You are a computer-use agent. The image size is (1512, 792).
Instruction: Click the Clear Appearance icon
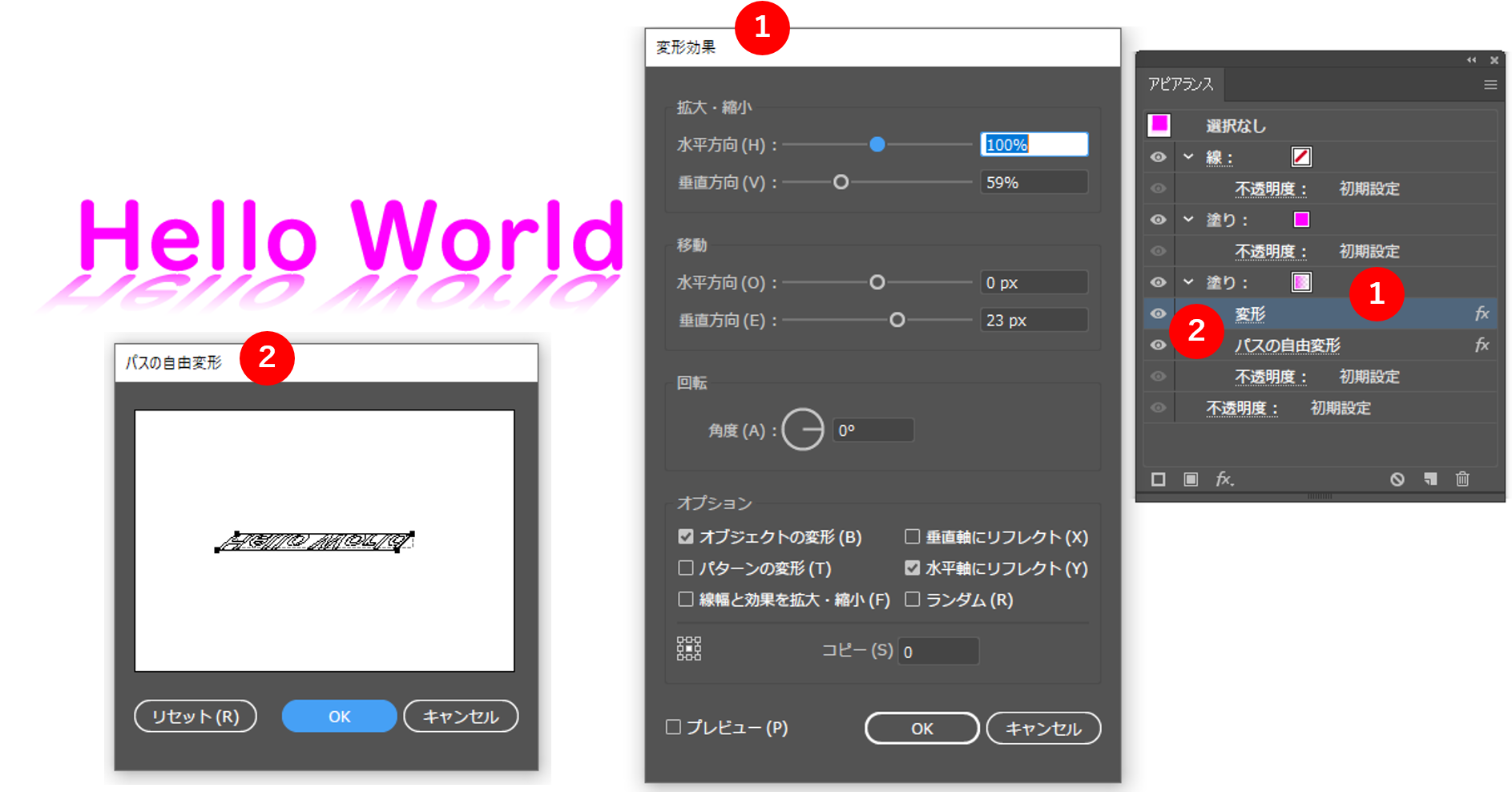(x=1397, y=479)
